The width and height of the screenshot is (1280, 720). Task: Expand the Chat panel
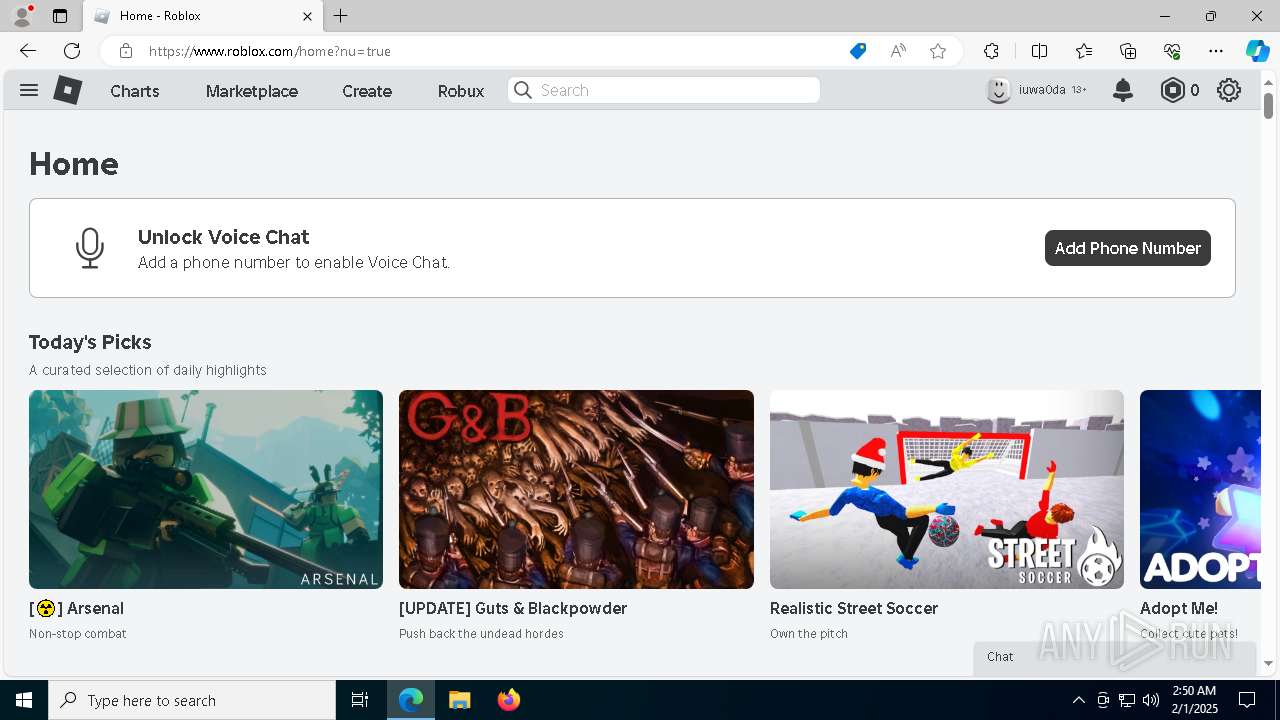[1115, 657]
